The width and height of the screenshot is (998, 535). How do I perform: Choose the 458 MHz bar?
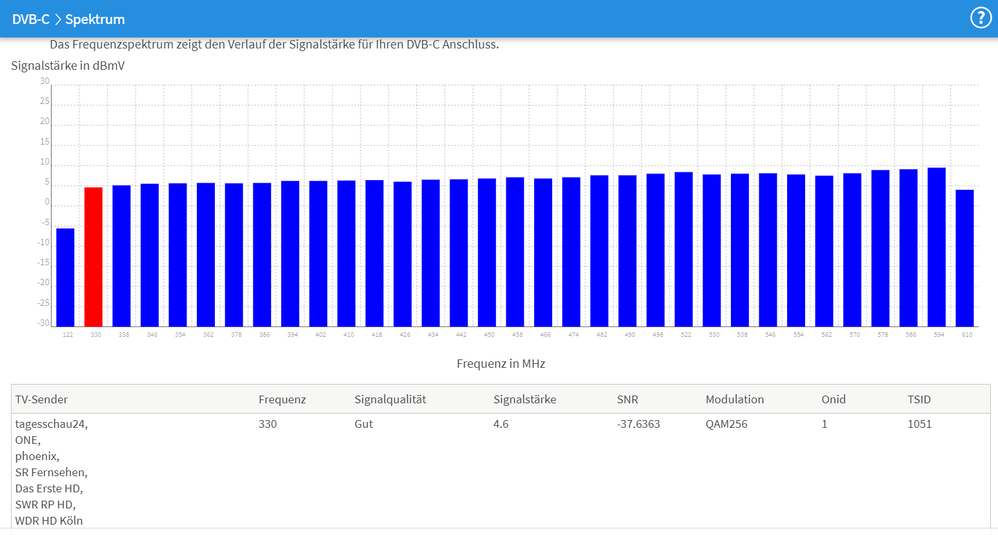click(515, 252)
